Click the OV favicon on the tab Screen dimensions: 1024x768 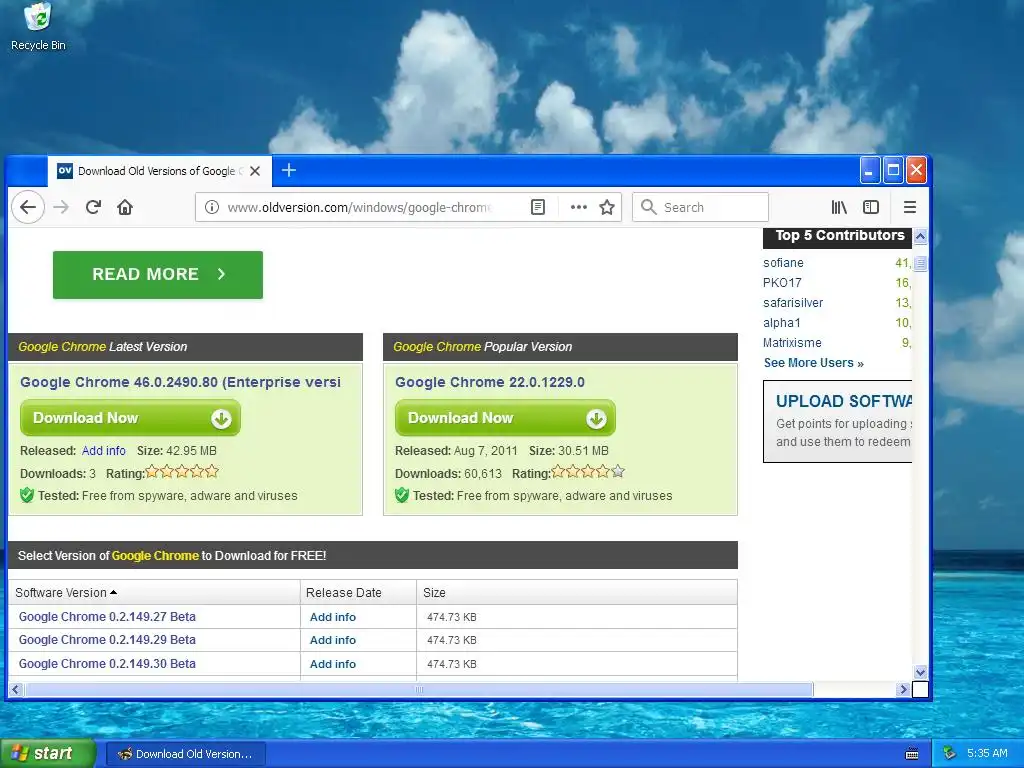(65, 171)
